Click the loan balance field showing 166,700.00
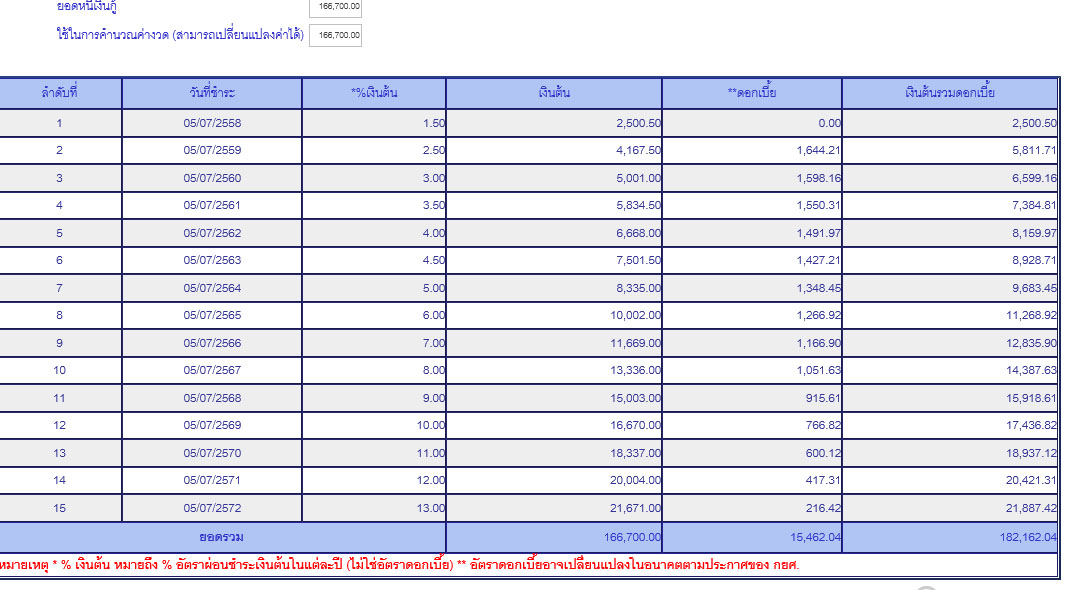This screenshot has height=590, width=1090. tap(335, 7)
